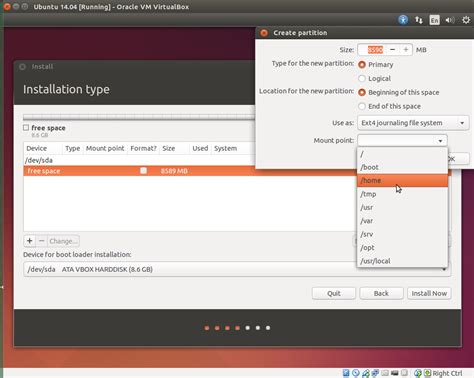Screen dimensions: 474x378
Task: Click the host key indicator icon beside Right Ctrl
Action: [427, 373]
